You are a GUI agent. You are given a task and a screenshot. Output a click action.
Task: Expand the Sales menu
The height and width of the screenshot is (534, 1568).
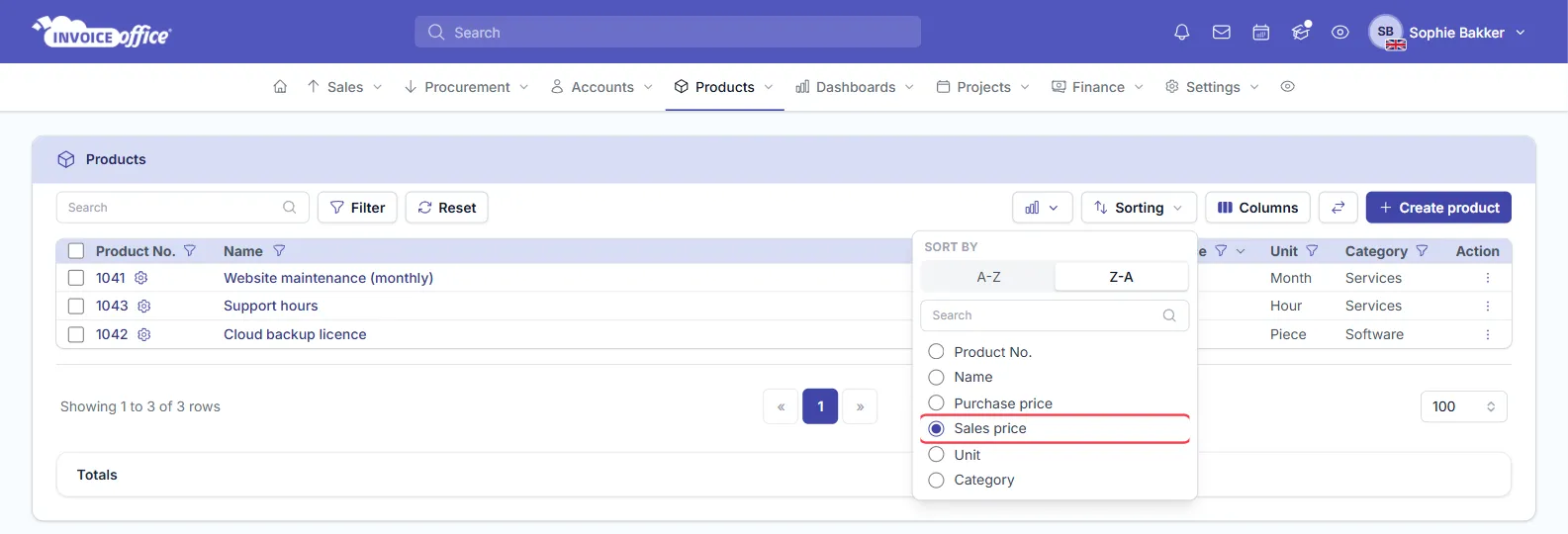click(344, 87)
